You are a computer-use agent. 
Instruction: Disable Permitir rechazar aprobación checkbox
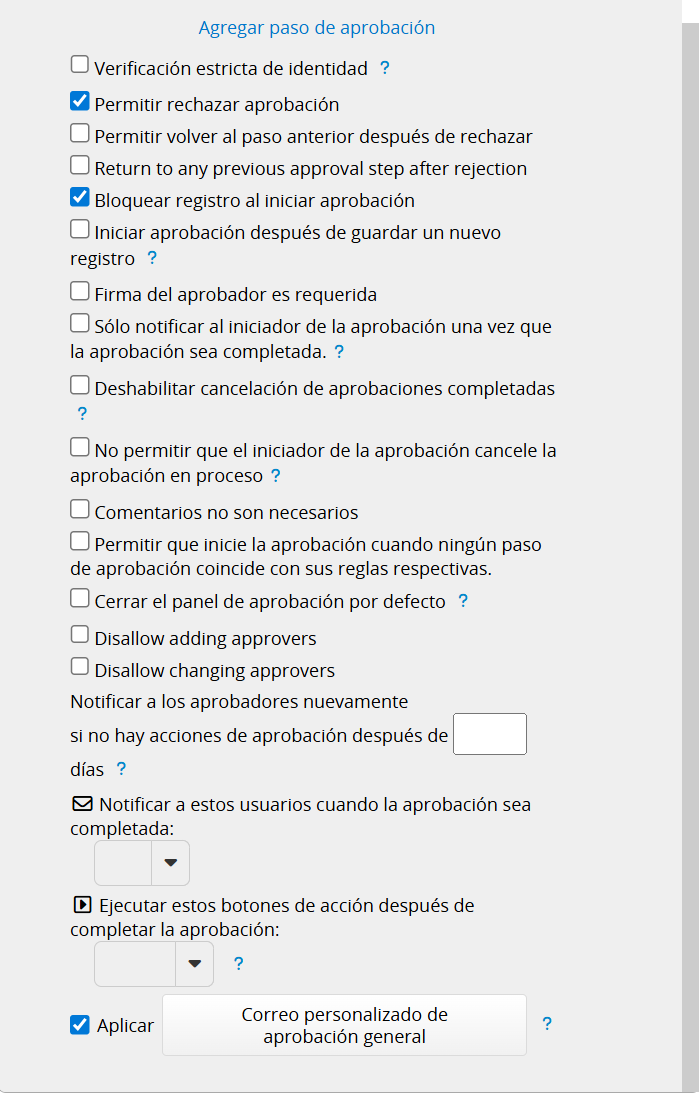click(x=80, y=101)
